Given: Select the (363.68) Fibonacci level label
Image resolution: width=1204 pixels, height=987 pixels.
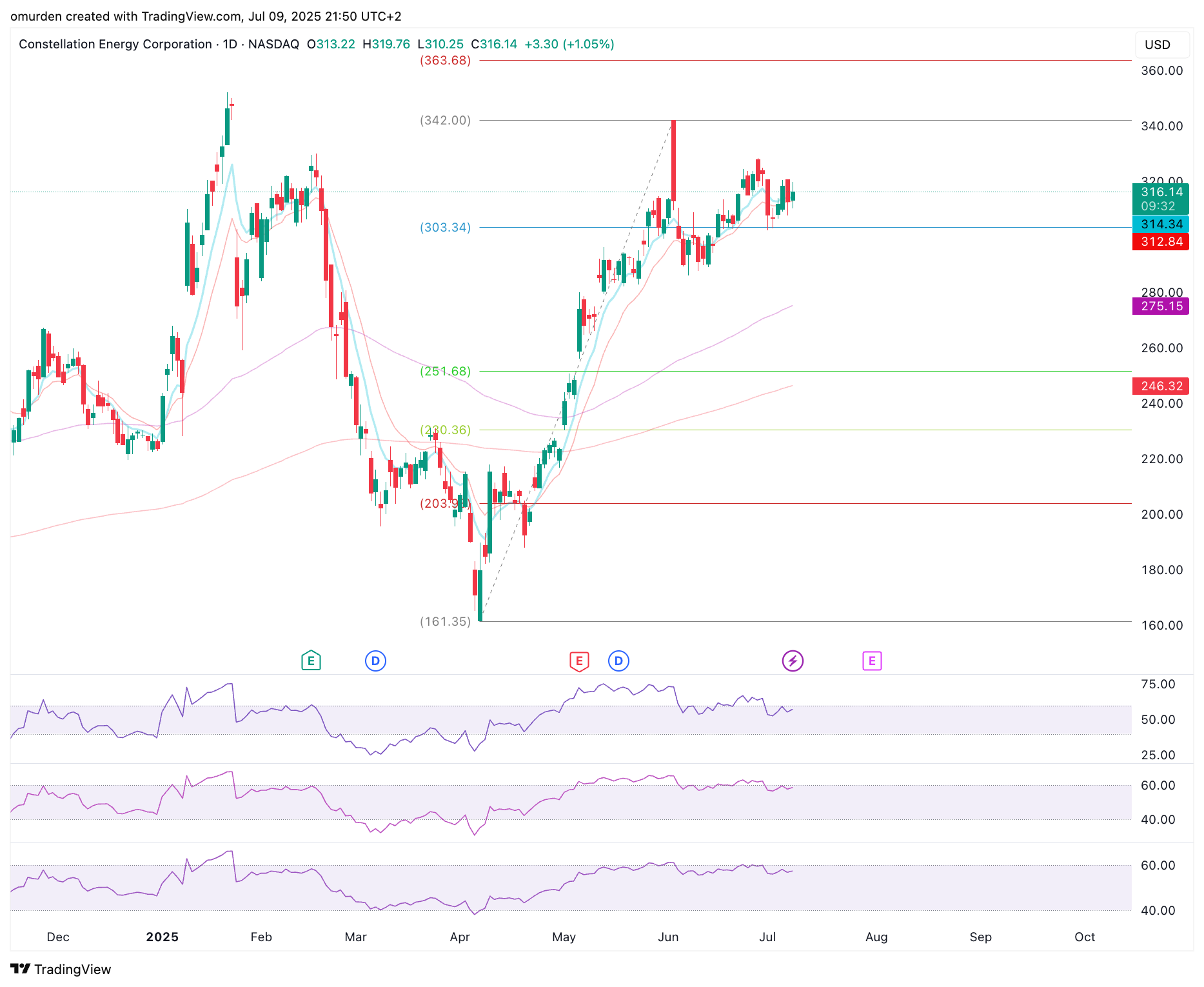Looking at the screenshot, I should 445,60.
